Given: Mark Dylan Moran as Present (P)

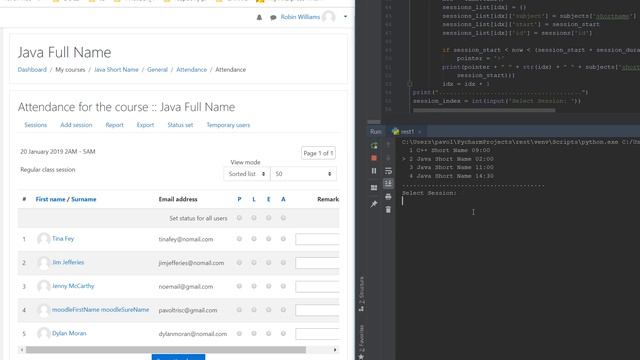Looking at the screenshot, I should tap(239, 333).
